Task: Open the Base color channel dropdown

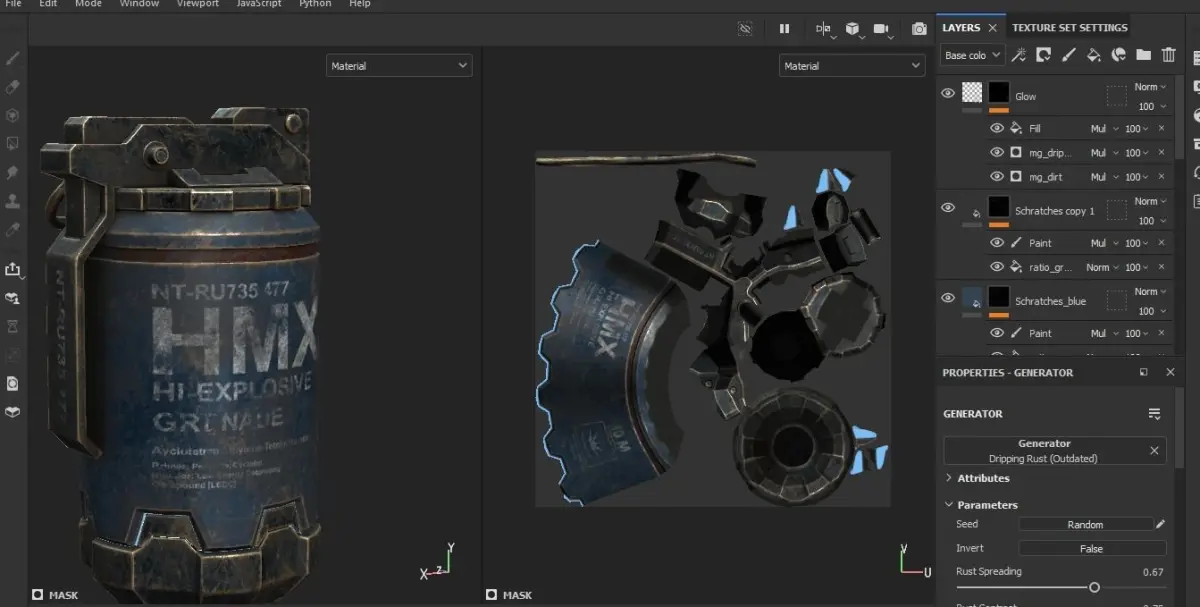Action: click(972, 55)
